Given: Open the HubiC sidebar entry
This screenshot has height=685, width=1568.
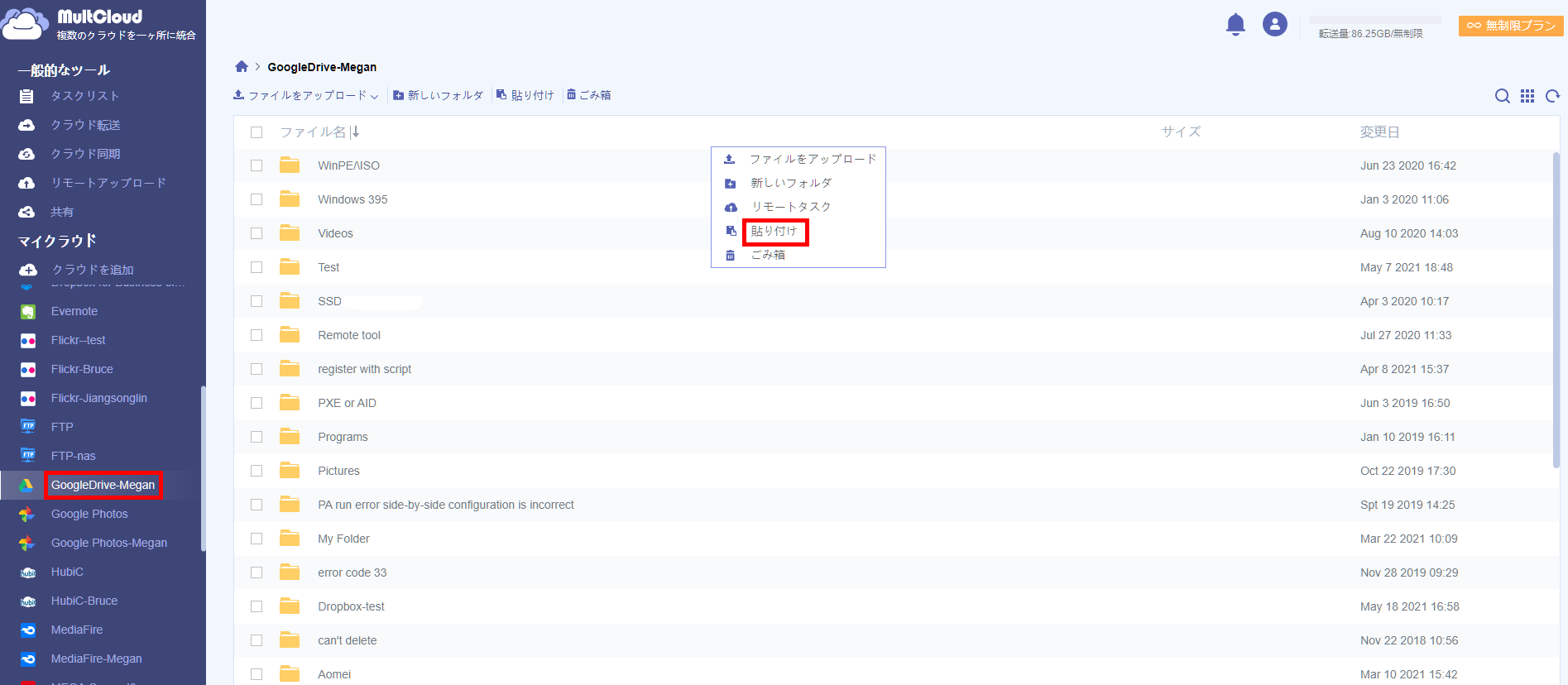Looking at the screenshot, I should pos(67,572).
